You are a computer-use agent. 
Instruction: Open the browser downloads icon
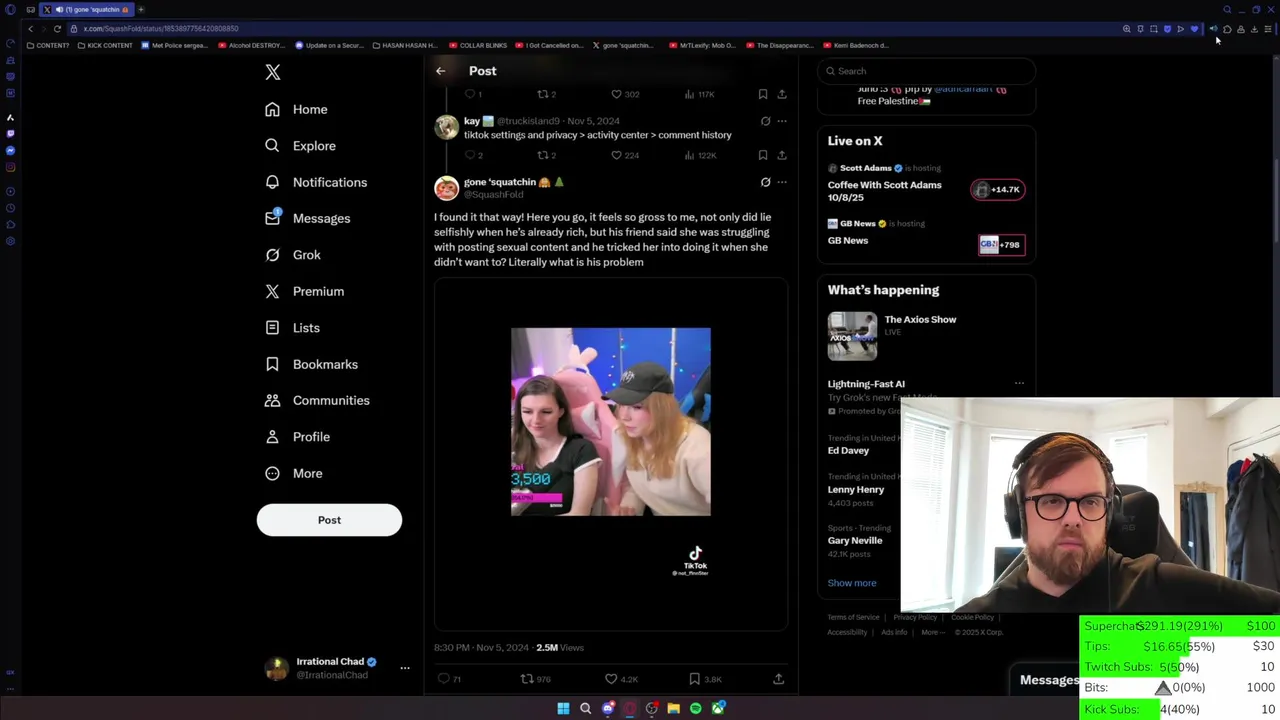point(1254,29)
